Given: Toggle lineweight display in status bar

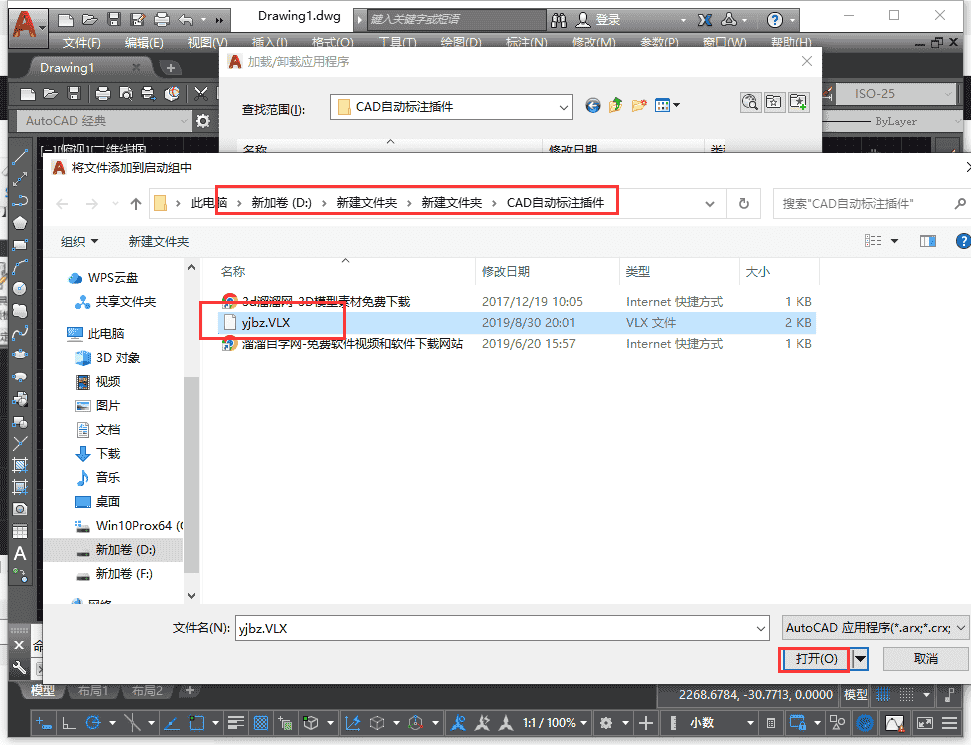Looking at the screenshot, I should coord(236,723).
